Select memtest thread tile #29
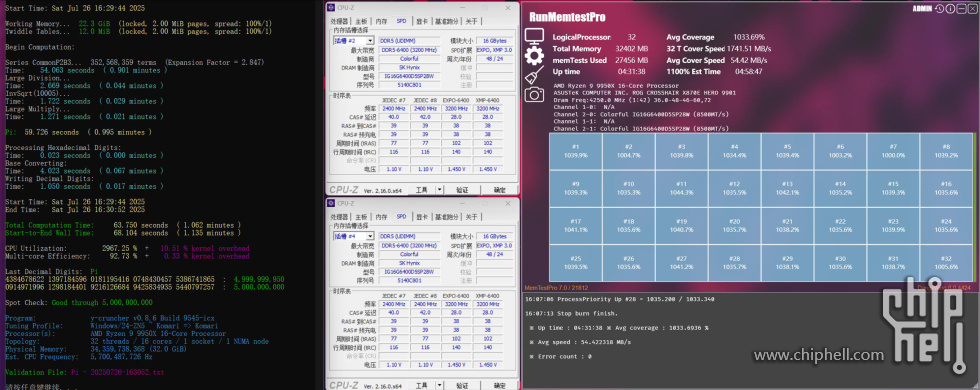This screenshot has width=980, height=390. [788, 262]
